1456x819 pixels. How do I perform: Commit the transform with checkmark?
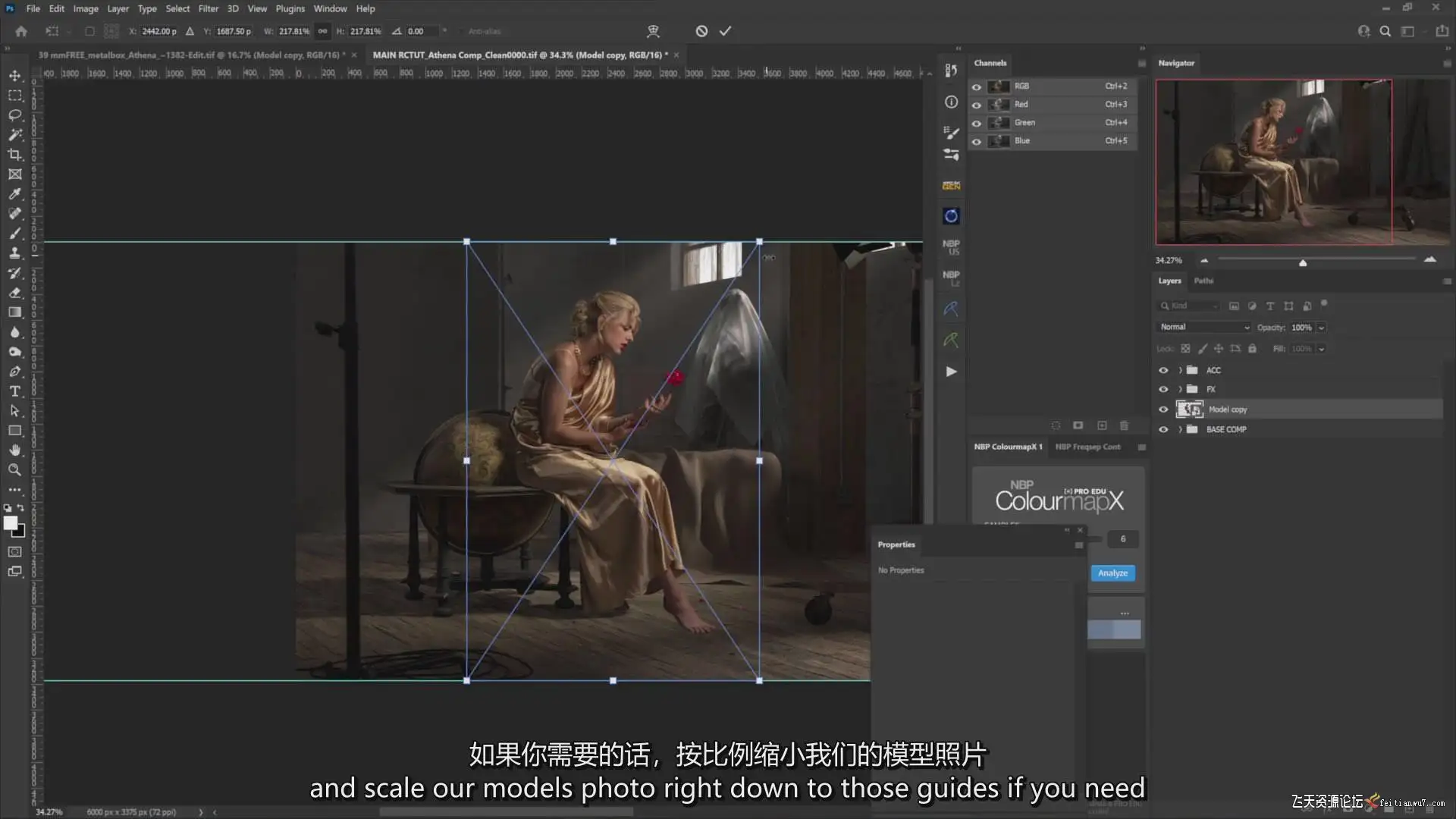(x=726, y=31)
